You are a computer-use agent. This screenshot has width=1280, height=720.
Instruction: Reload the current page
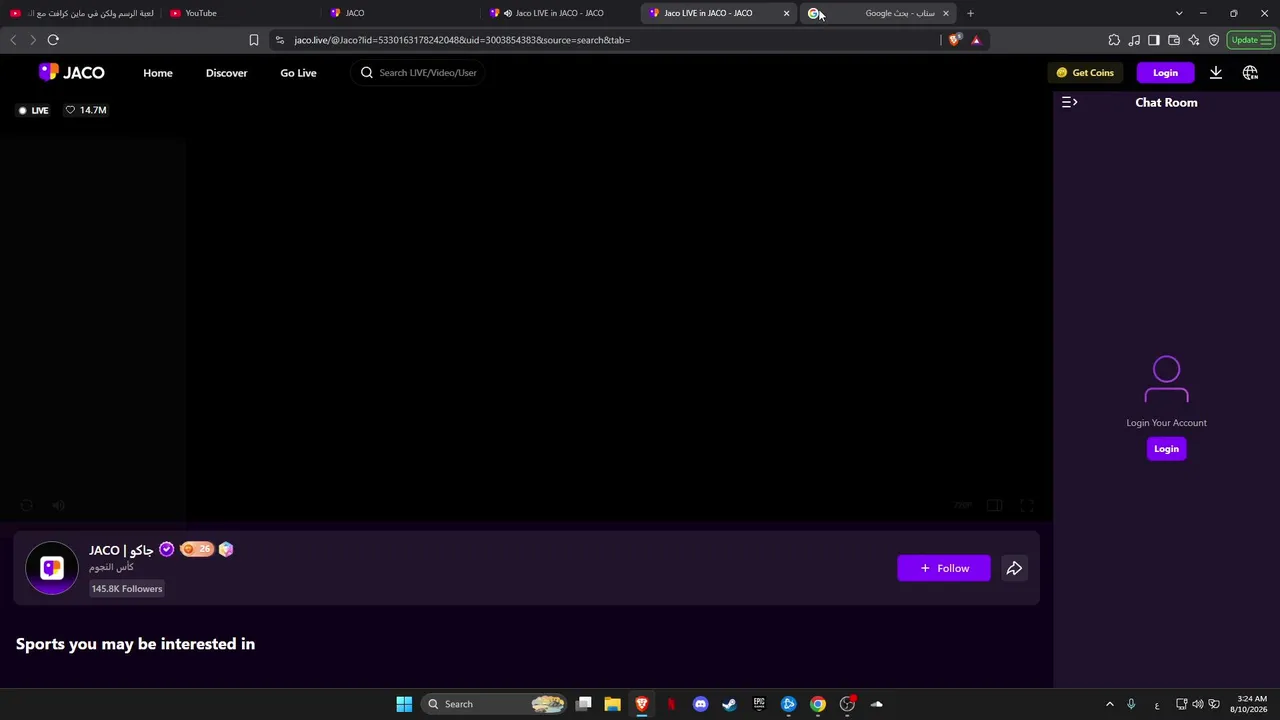coord(53,40)
